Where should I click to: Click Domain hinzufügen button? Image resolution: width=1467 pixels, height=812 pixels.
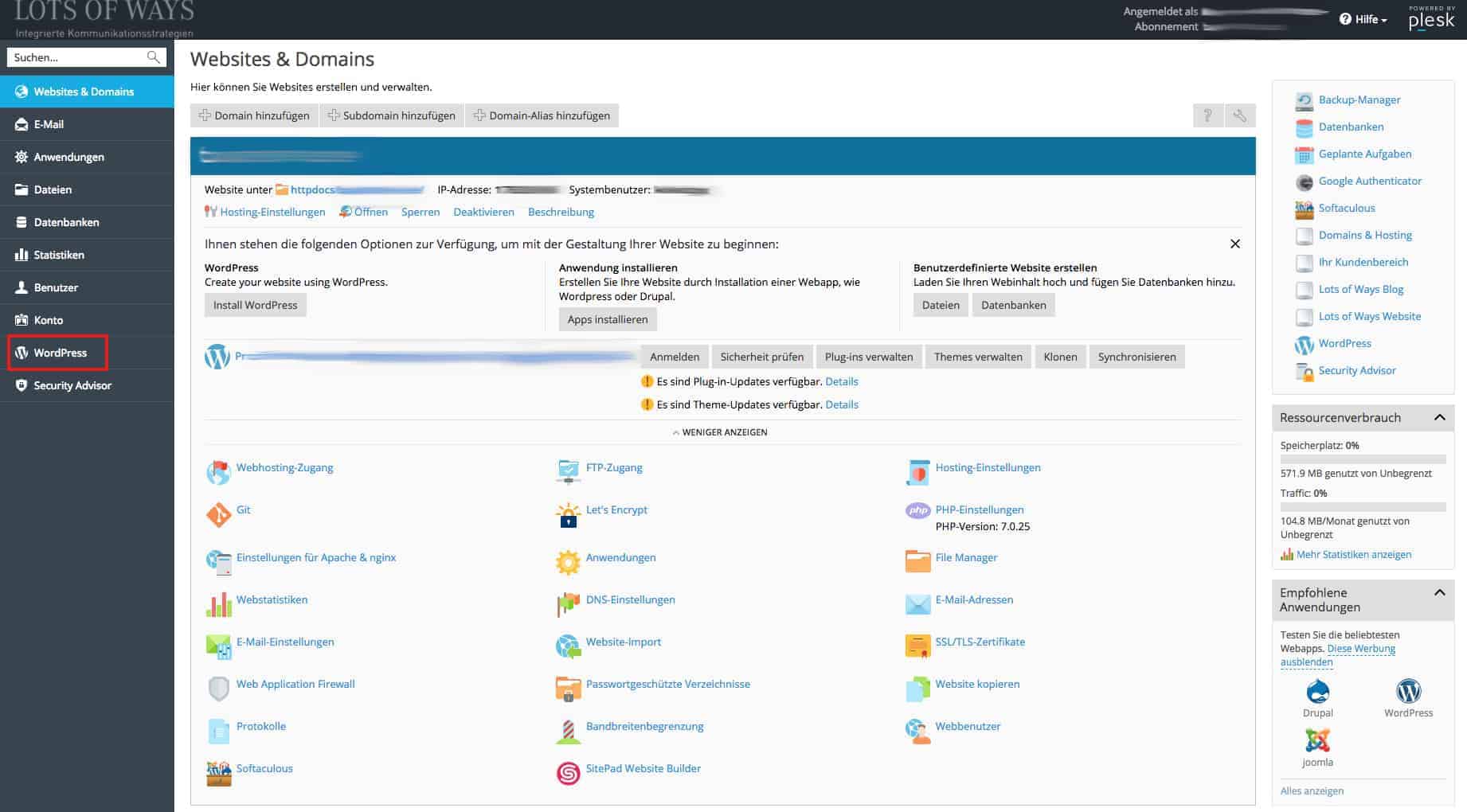pyautogui.click(x=254, y=115)
